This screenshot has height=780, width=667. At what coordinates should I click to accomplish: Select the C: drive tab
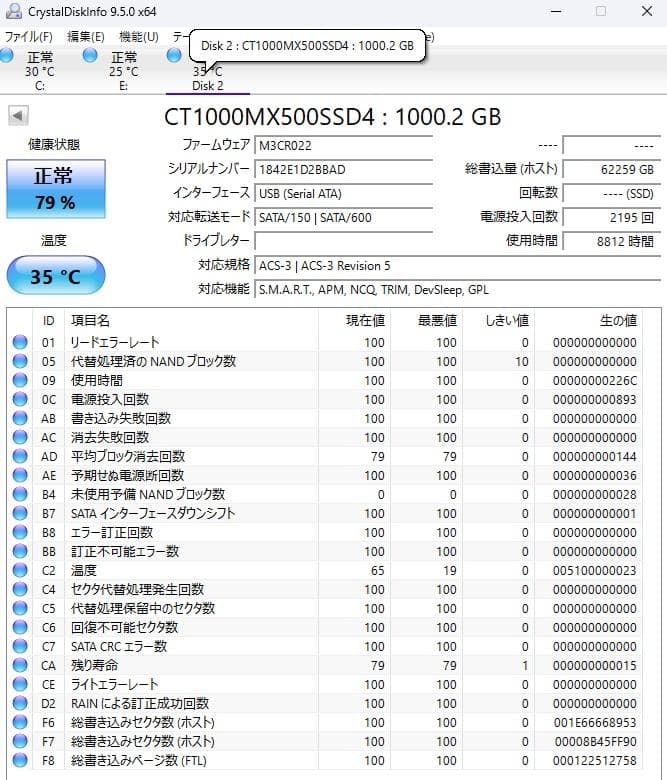(40, 71)
